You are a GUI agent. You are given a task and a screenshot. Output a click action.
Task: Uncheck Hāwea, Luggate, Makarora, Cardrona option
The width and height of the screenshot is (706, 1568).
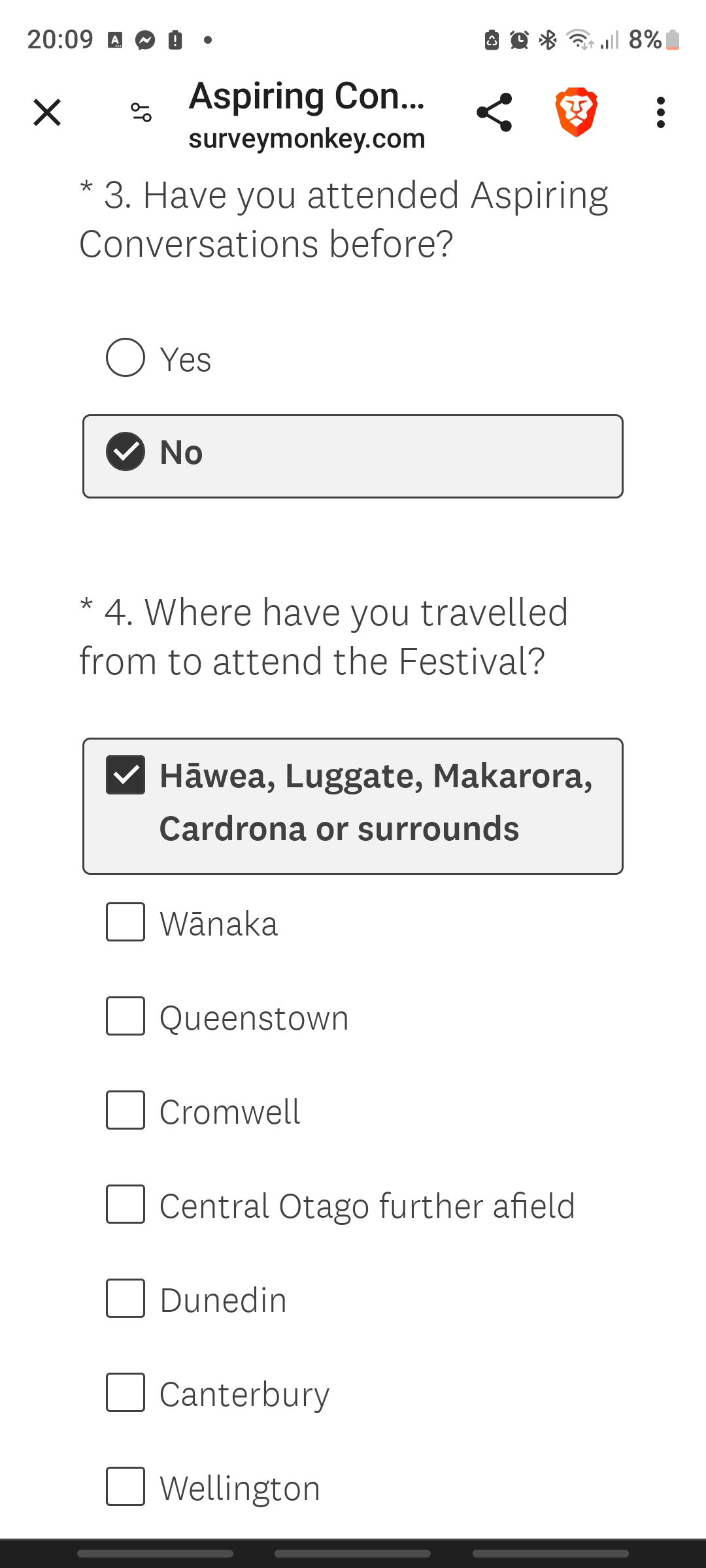[x=126, y=775]
